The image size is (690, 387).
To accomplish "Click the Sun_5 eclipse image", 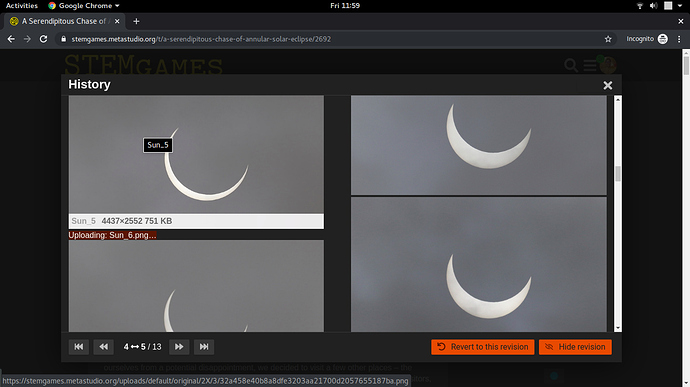I will coord(196,155).
